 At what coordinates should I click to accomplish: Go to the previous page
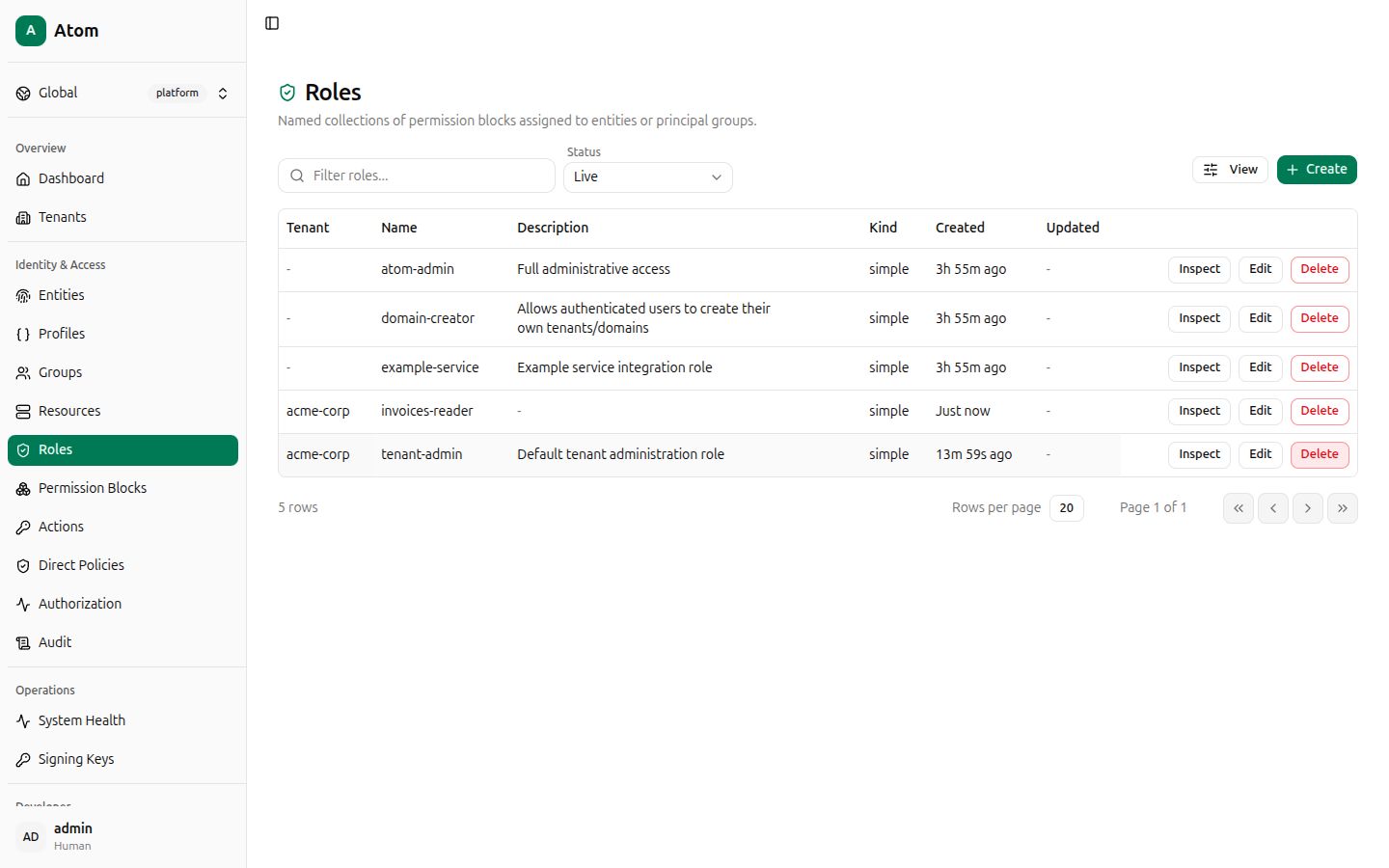1273,508
